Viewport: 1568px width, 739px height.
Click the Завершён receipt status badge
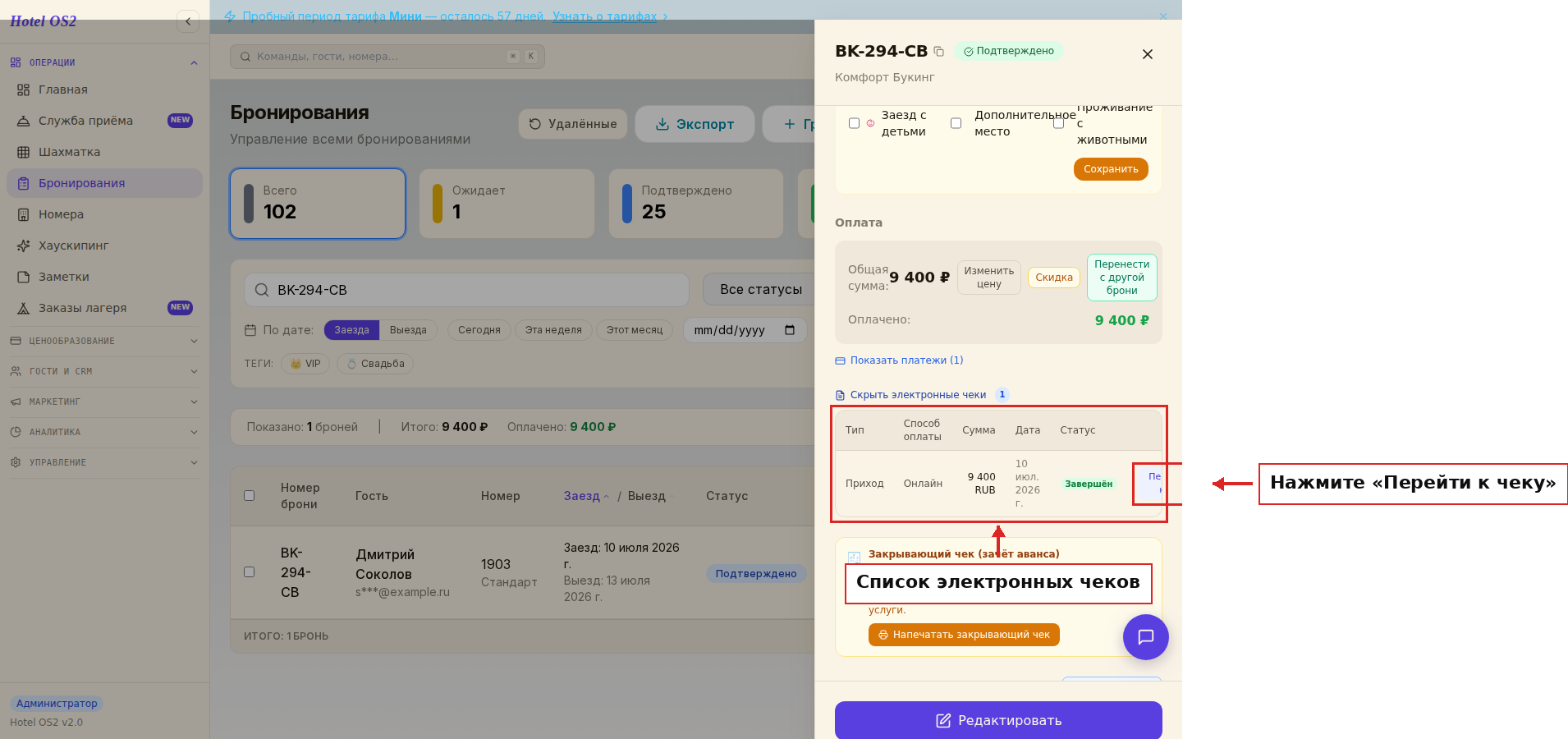point(1089,484)
